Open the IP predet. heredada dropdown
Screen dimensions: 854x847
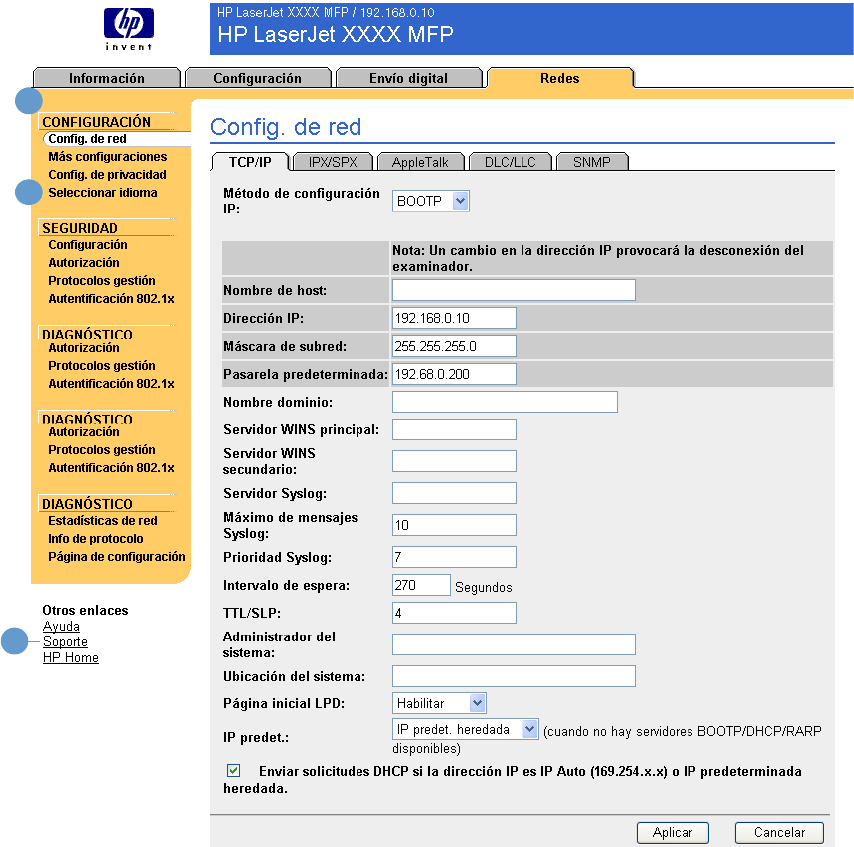pos(465,729)
